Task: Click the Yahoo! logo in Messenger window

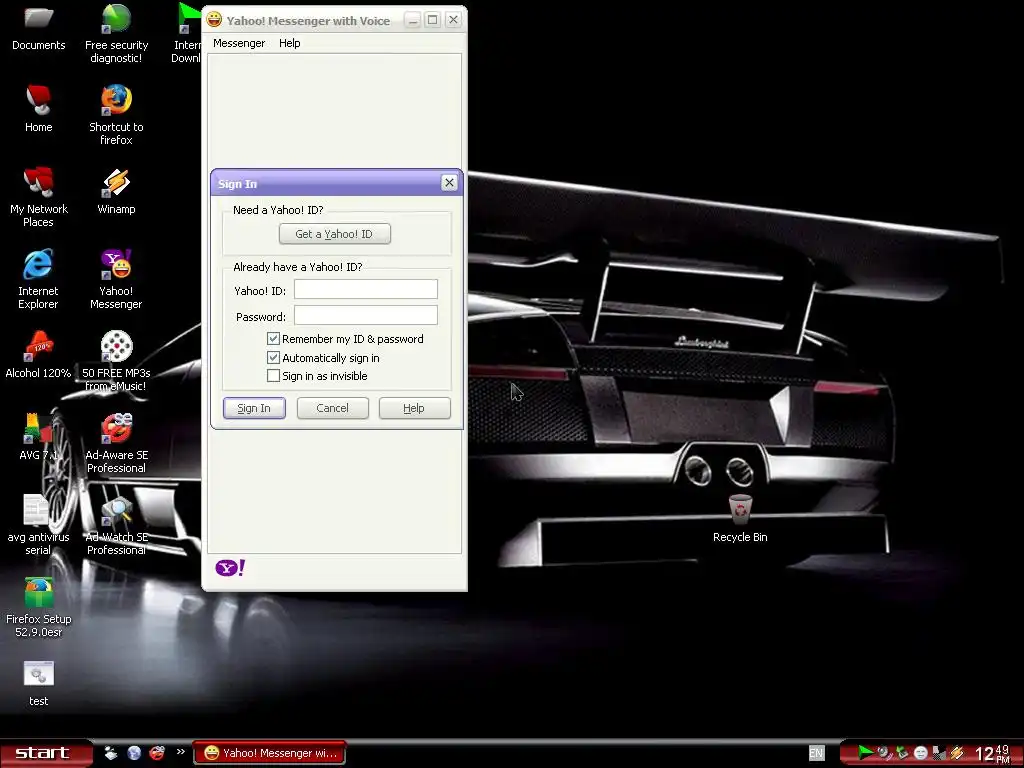Action: pos(230,568)
